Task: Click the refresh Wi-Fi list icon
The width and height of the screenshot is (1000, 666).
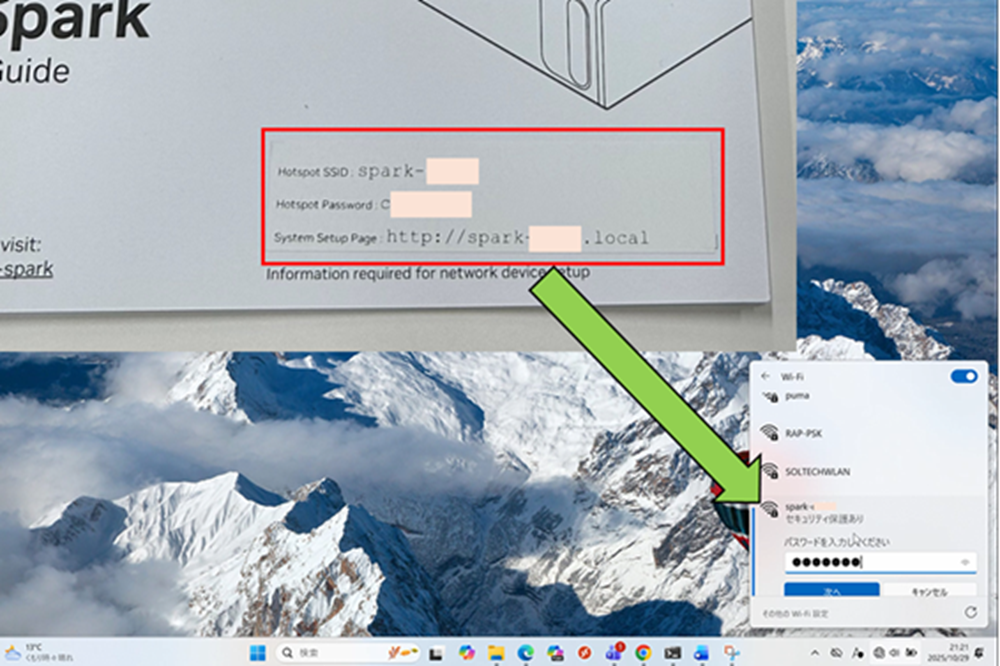Action: pos(969,611)
